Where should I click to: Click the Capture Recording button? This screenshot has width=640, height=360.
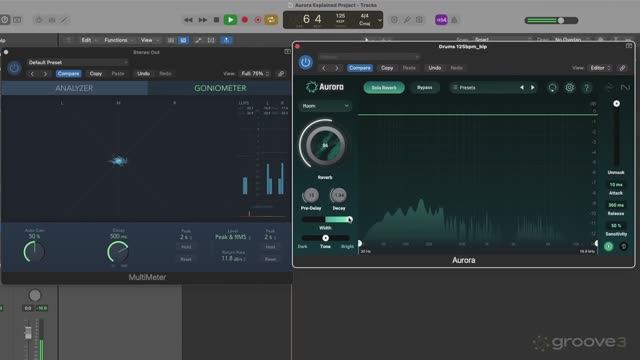point(258,20)
